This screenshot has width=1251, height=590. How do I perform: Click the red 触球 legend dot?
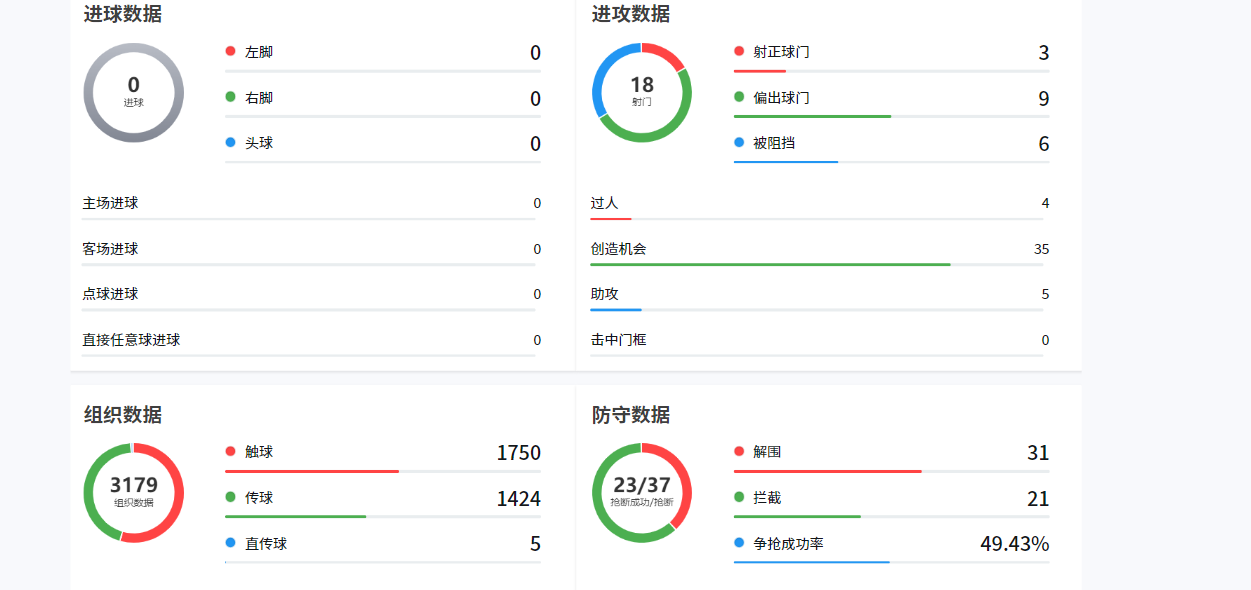[x=232, y=451]
